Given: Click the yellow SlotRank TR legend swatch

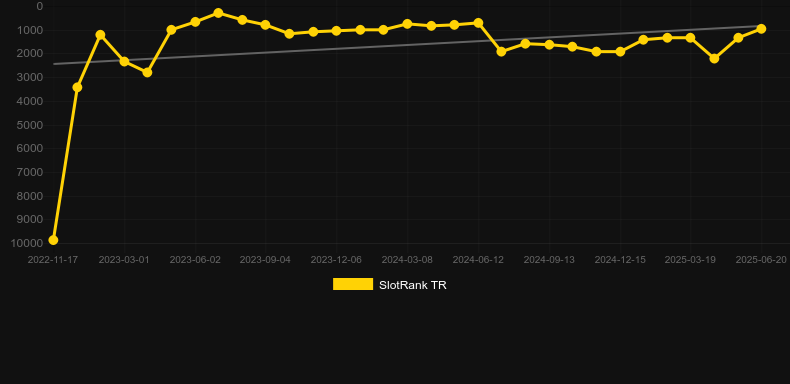Looking at the screenshot, I should [353, 284].
